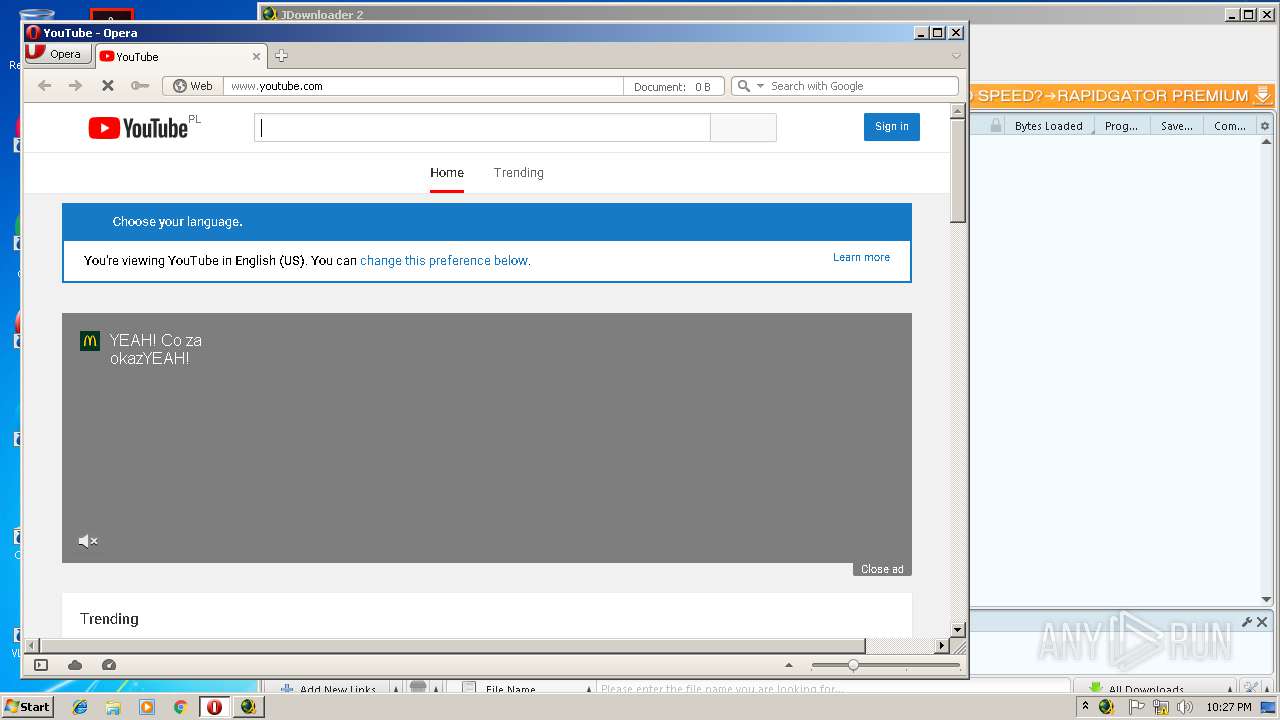The image size is (1280, 720).
Task: Click JDownloader icon in system tray
Action: click(x=1106, y=707)
